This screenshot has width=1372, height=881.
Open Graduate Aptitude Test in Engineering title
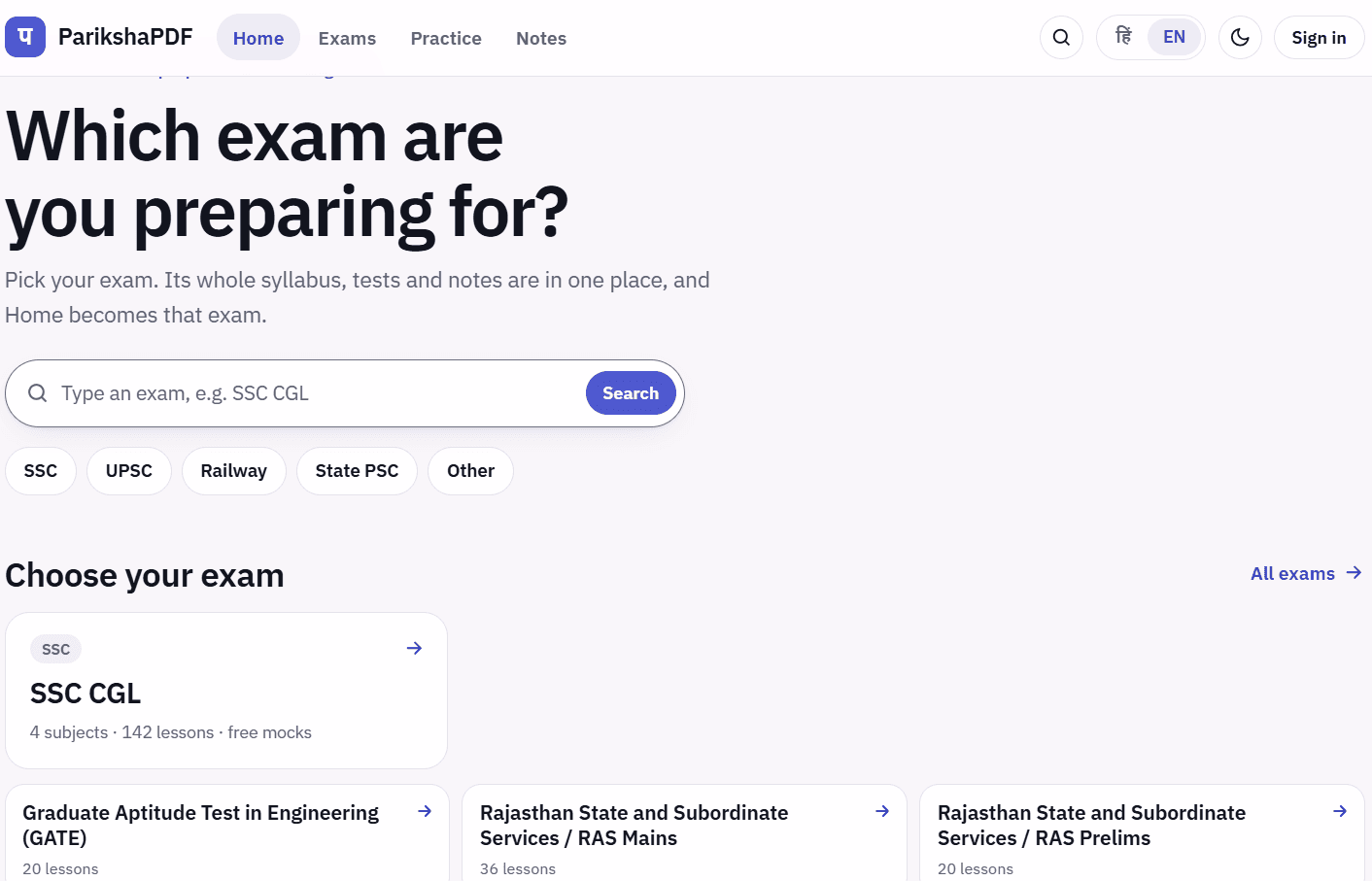pos(201,826)
